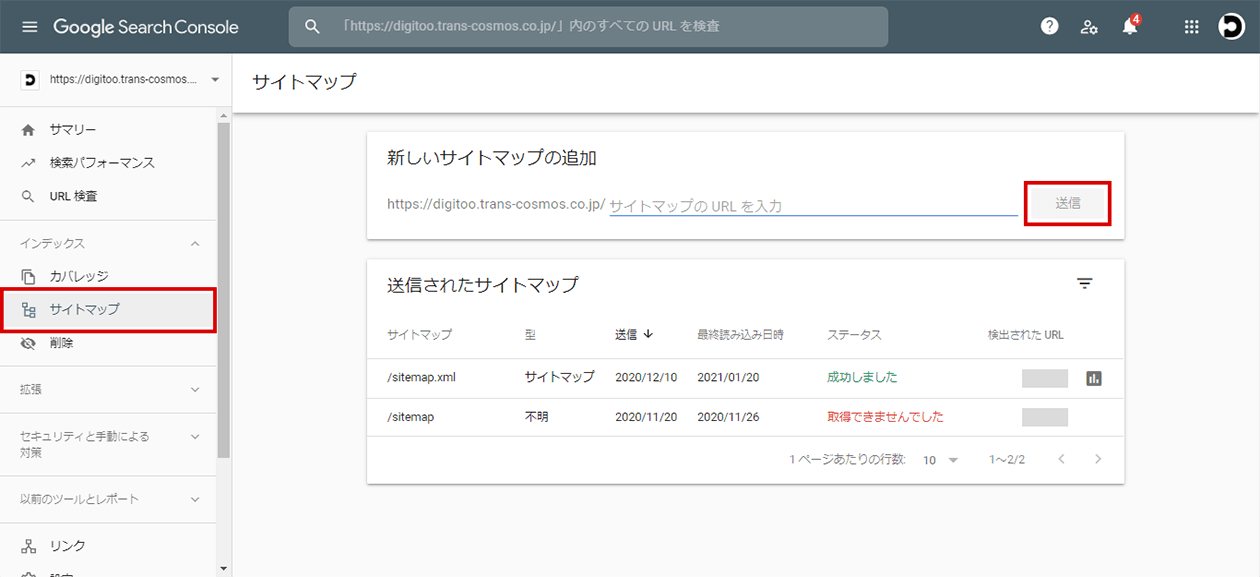Open the bar chart icon for /sitemap.xml
The width and height of the screenshot is (1260, 577).
[1094, 378]
